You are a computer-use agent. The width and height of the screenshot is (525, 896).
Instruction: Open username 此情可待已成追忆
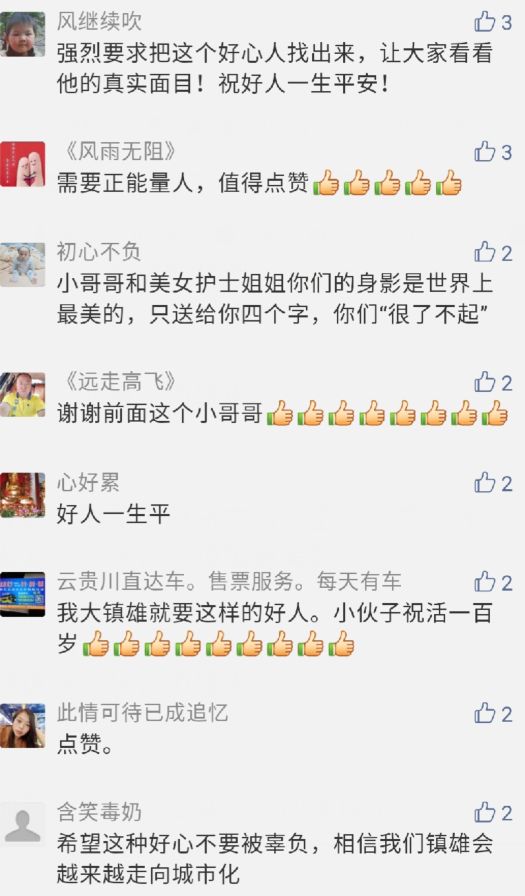tap(142, 713)
